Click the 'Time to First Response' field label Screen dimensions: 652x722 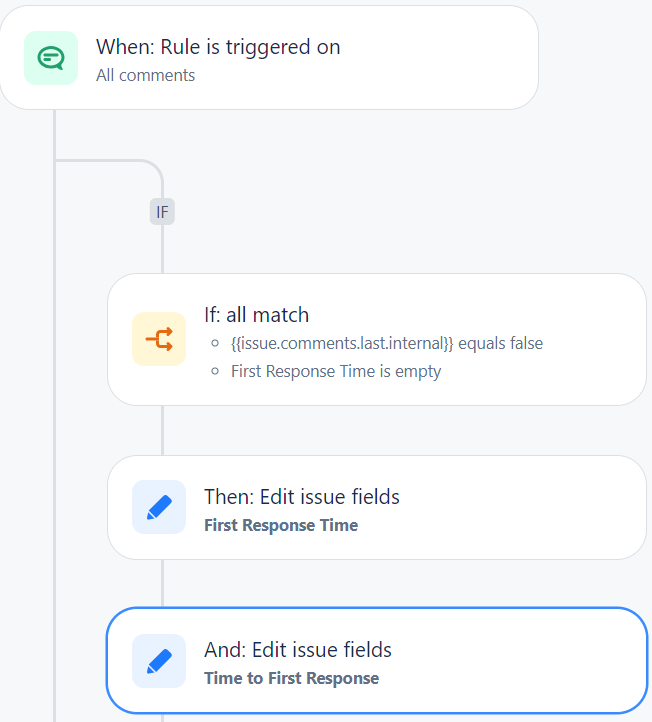pyautogui.click(x=291, y=678)
